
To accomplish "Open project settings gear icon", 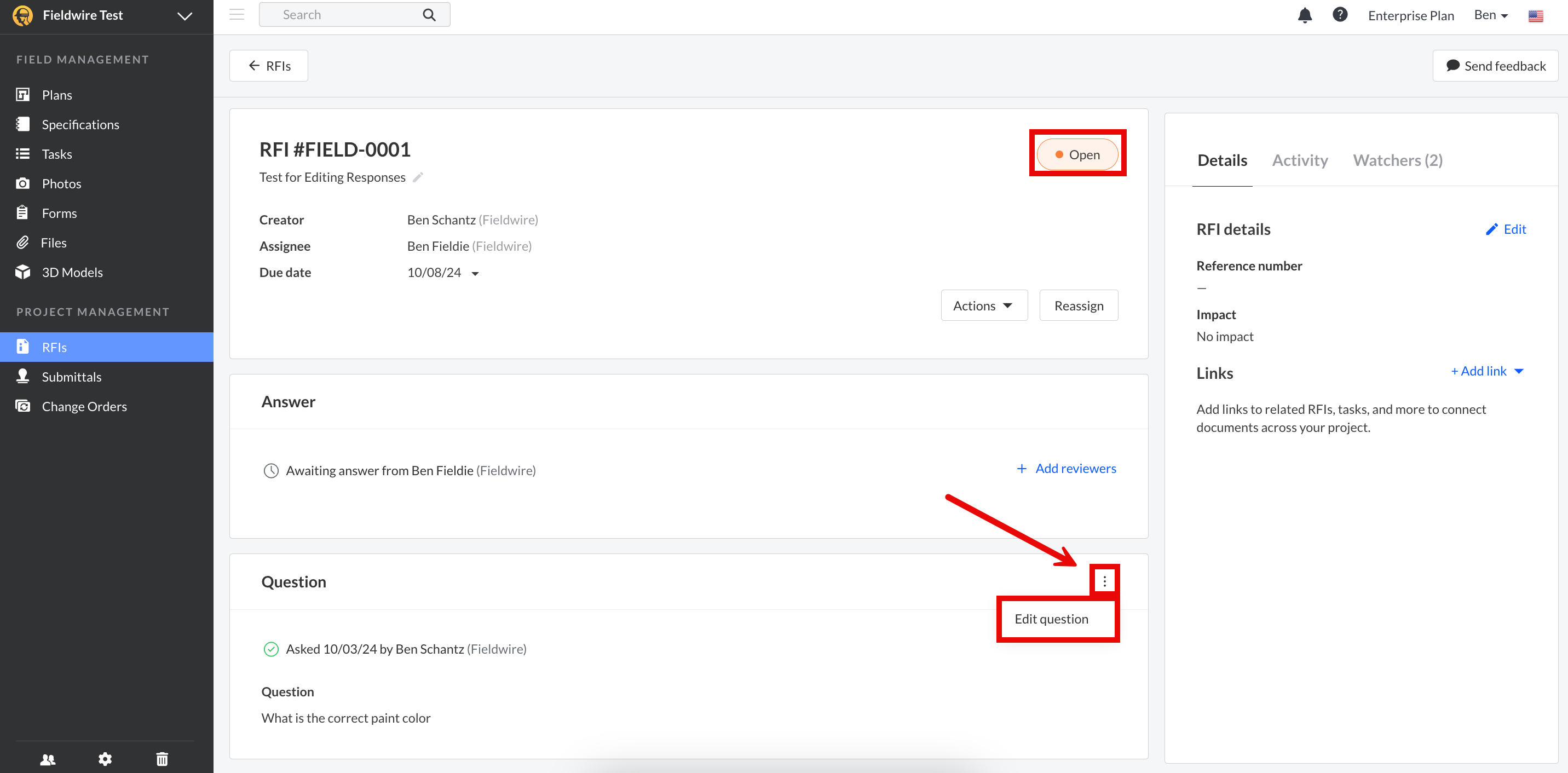I will pos(105,758).
